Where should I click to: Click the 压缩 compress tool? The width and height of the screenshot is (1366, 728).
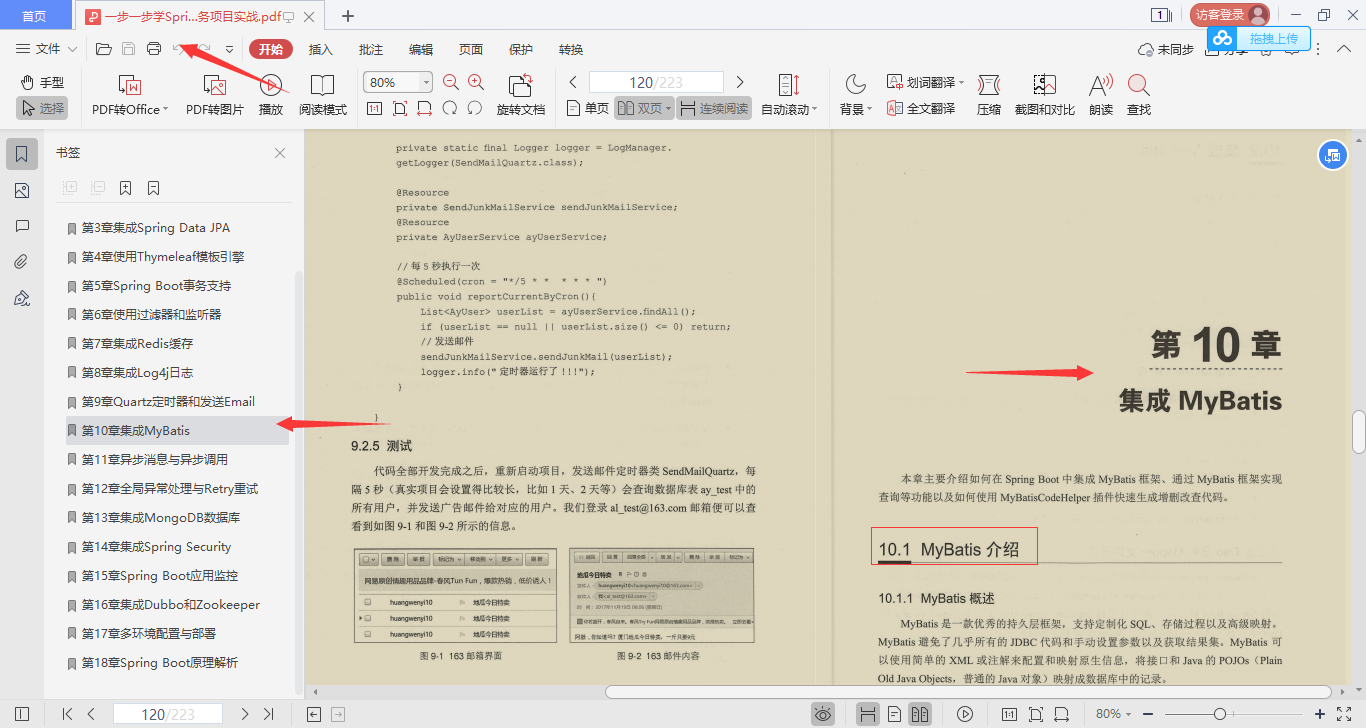point(989,96)
